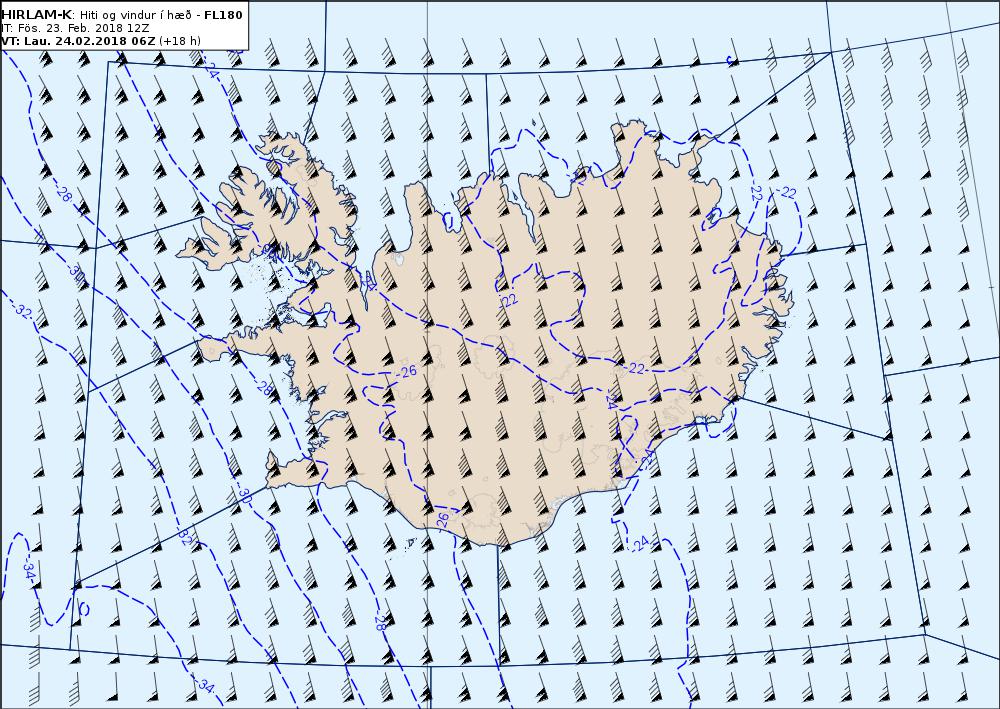Click the HIRLAM-K model title text
The height and width of the screenshot is (709, 1000).
coord(36,15)
